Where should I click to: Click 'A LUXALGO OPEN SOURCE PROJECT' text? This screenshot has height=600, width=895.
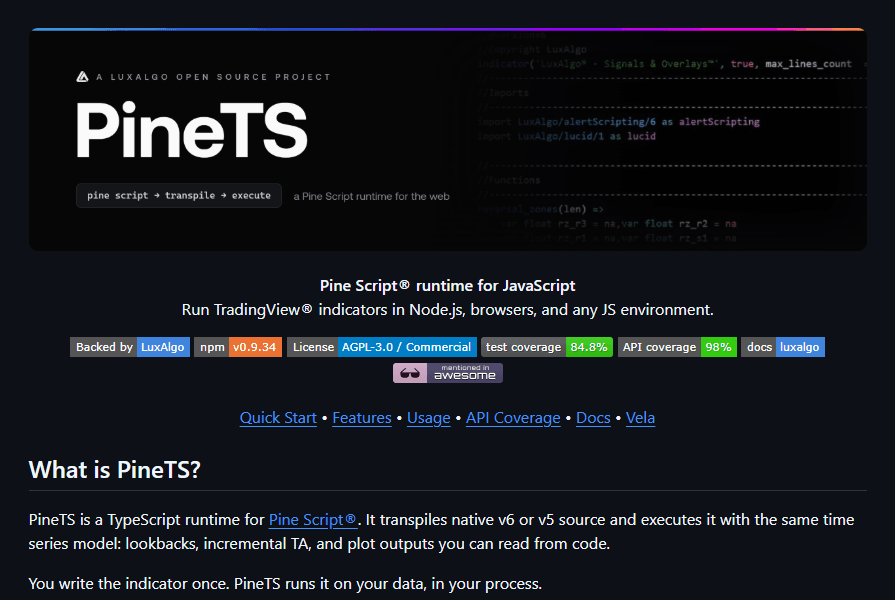[213, 77]
